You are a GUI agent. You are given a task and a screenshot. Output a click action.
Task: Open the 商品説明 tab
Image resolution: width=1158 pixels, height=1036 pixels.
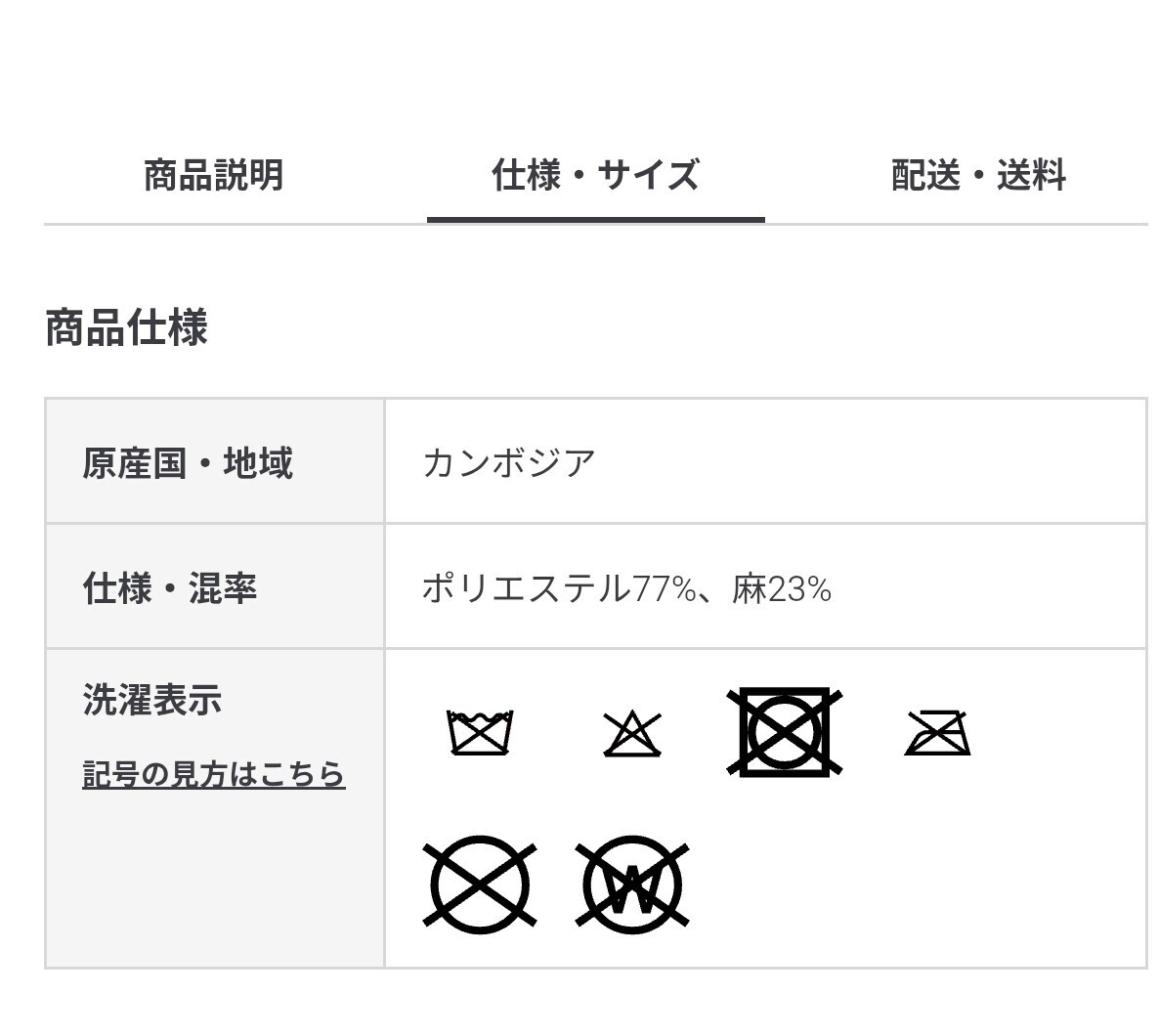point(213,176)
